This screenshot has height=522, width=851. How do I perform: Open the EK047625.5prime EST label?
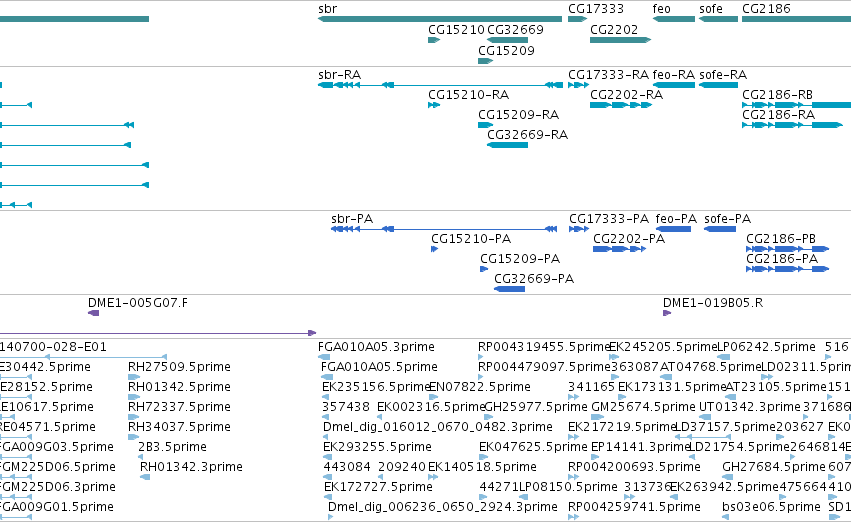coord(533,448)
